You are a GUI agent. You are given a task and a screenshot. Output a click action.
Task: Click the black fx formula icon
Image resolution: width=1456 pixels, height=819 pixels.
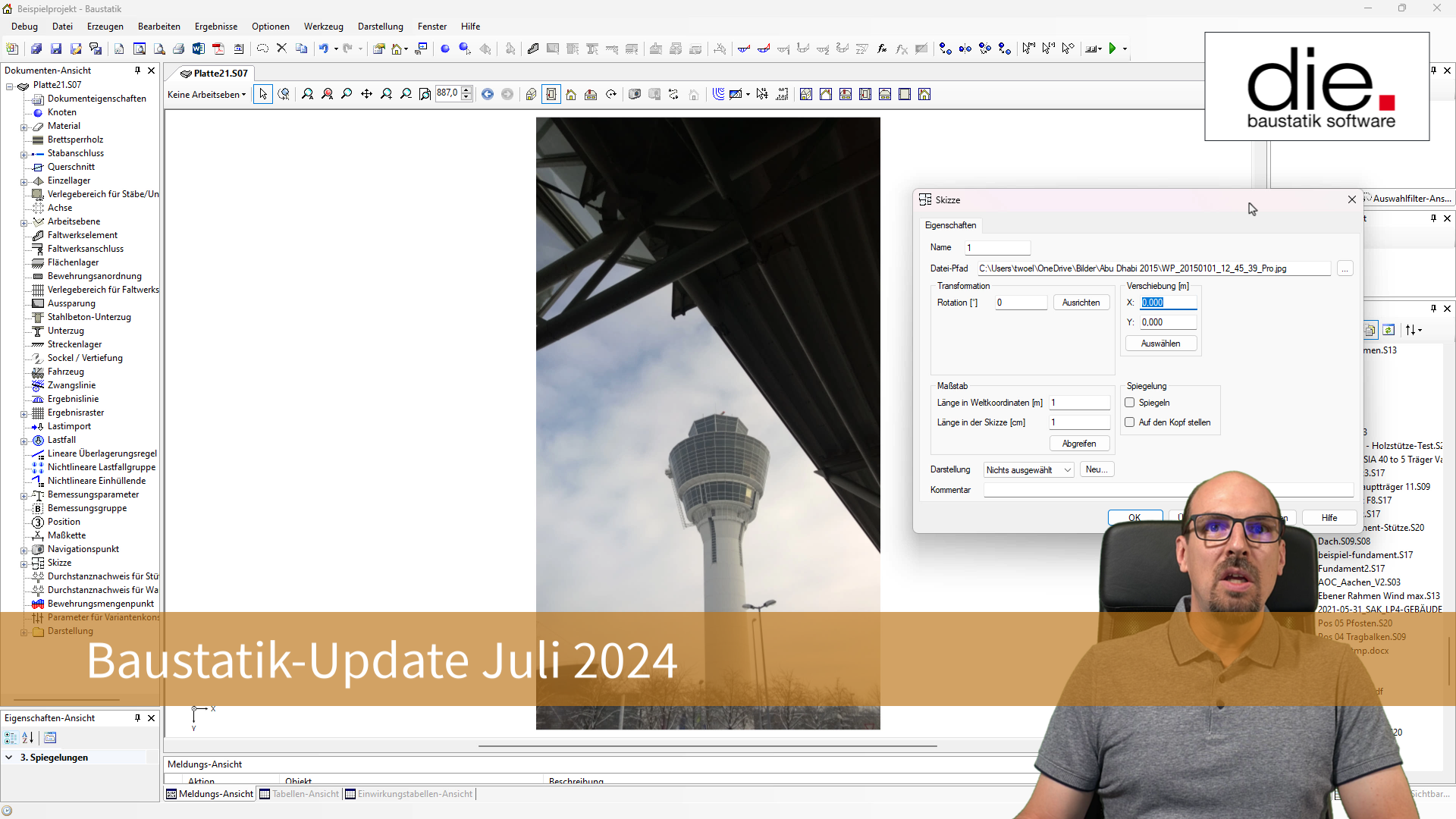(882, 49)
